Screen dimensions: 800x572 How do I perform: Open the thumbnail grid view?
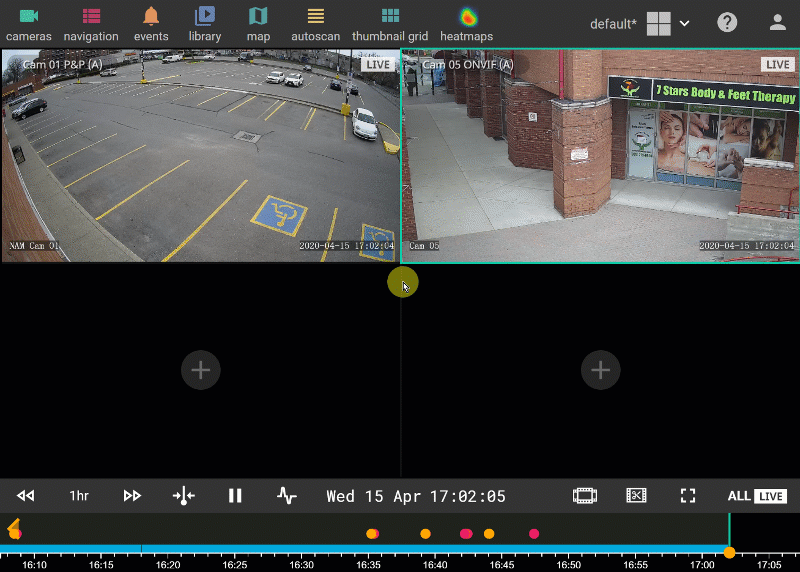[390, 24]
